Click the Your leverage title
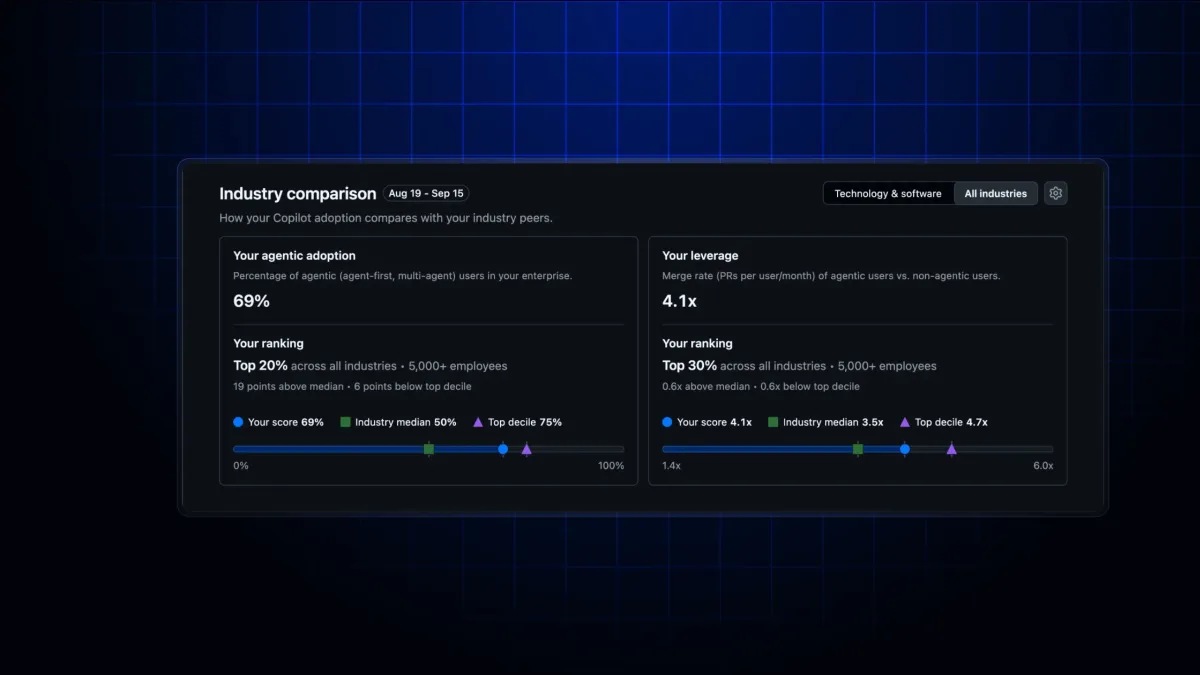 coord(700,256)
